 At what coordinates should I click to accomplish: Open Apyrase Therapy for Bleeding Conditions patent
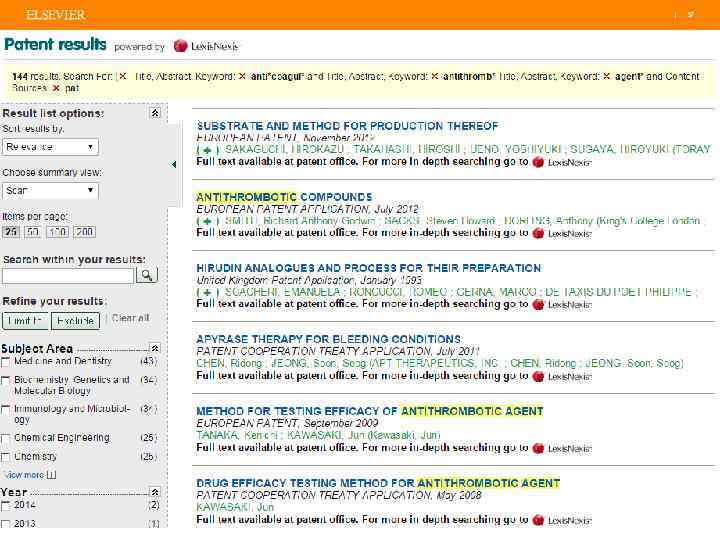tap(328, 339)
